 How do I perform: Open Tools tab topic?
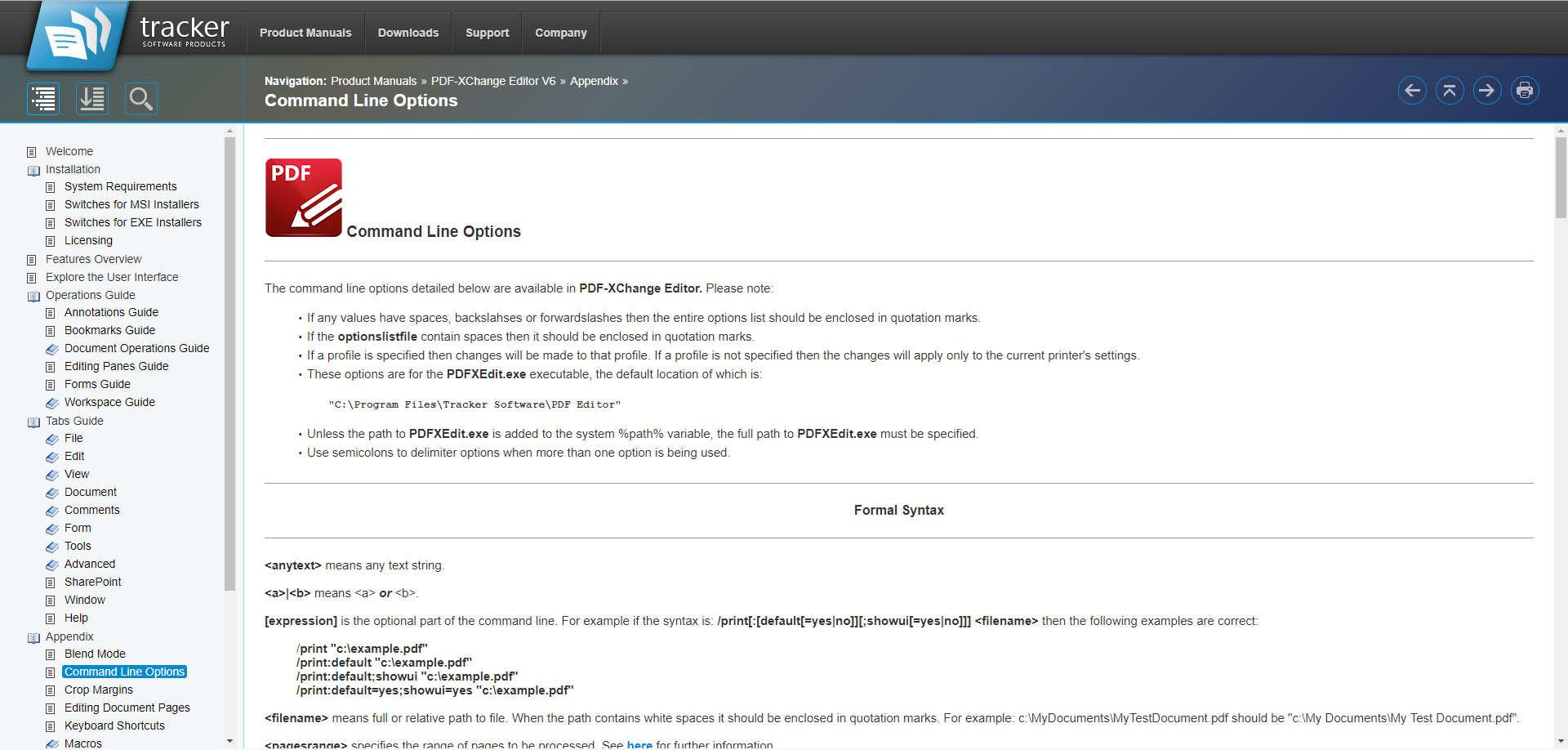tap(78, 546)
